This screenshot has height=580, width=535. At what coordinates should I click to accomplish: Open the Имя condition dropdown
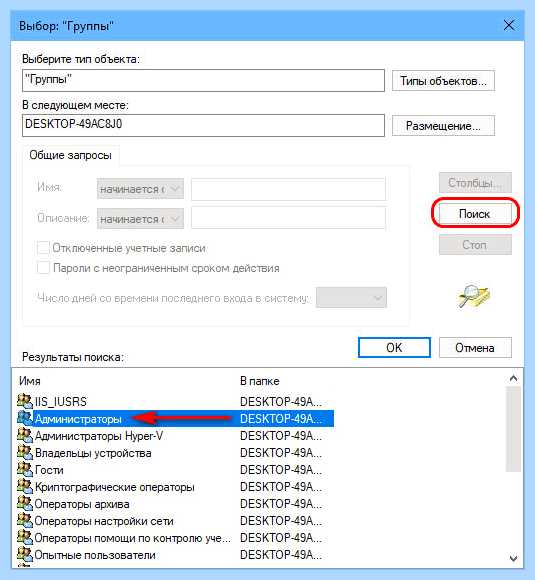[140, 189]
